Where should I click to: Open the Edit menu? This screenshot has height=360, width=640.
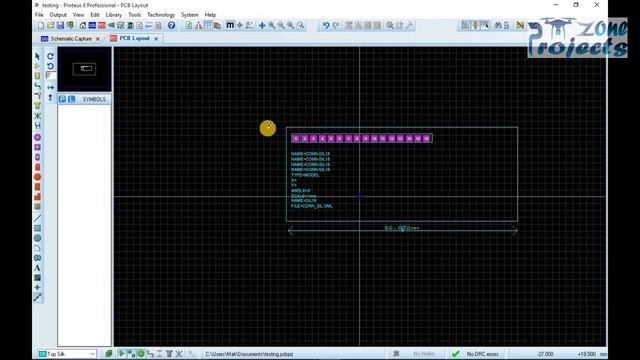tap(95, 15)
